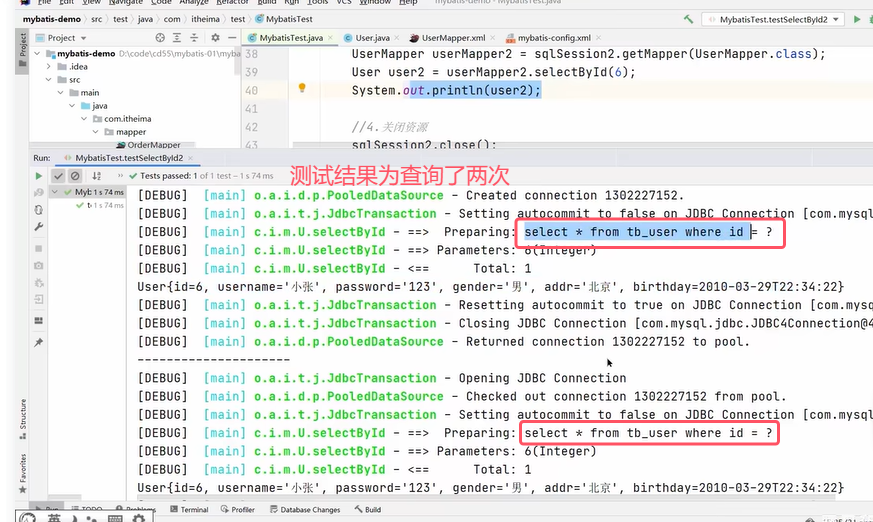Open the Window menu
Viewport: 873px width, 522px height.
tap(375, 2)
